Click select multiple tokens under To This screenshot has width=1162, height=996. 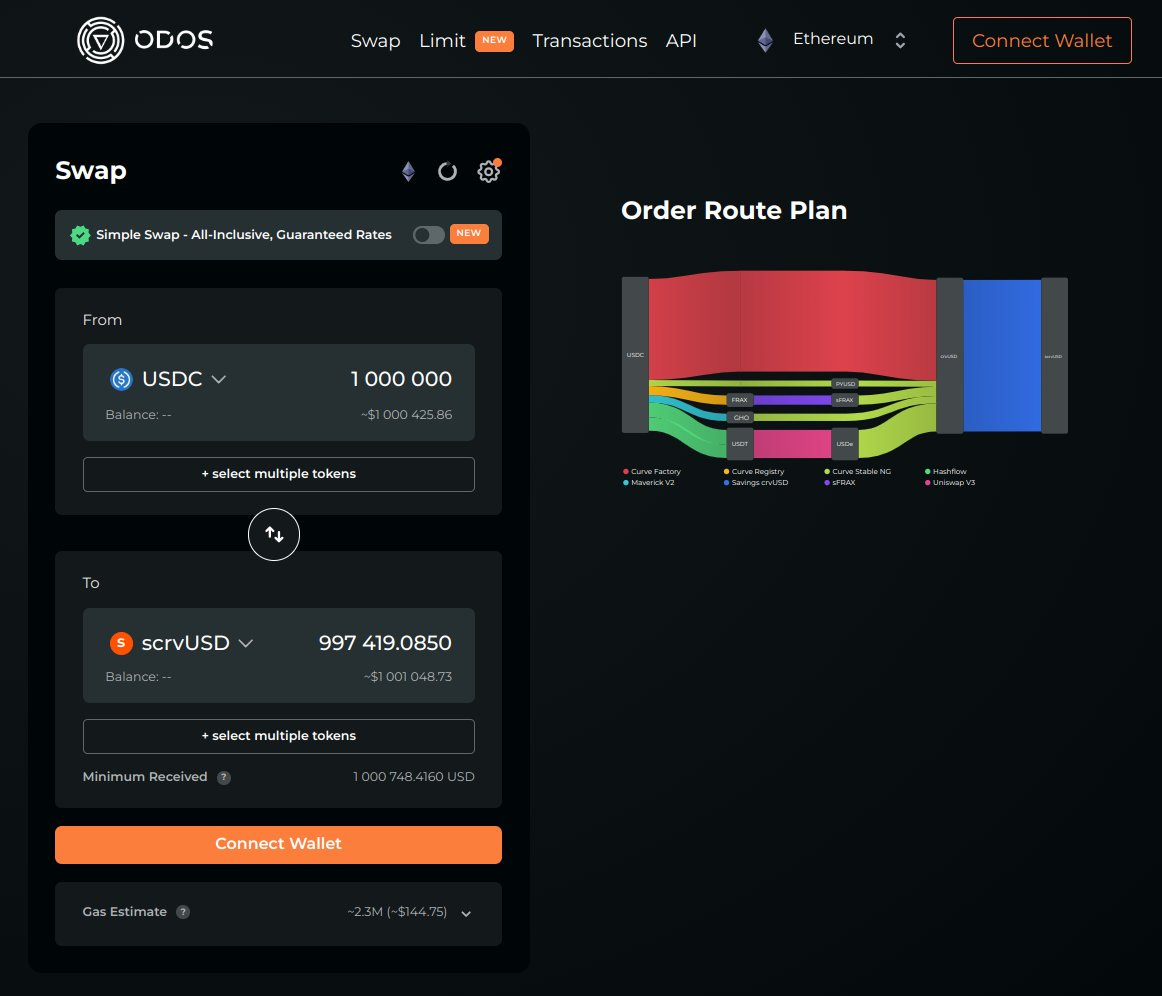click(x=279, y=736)
